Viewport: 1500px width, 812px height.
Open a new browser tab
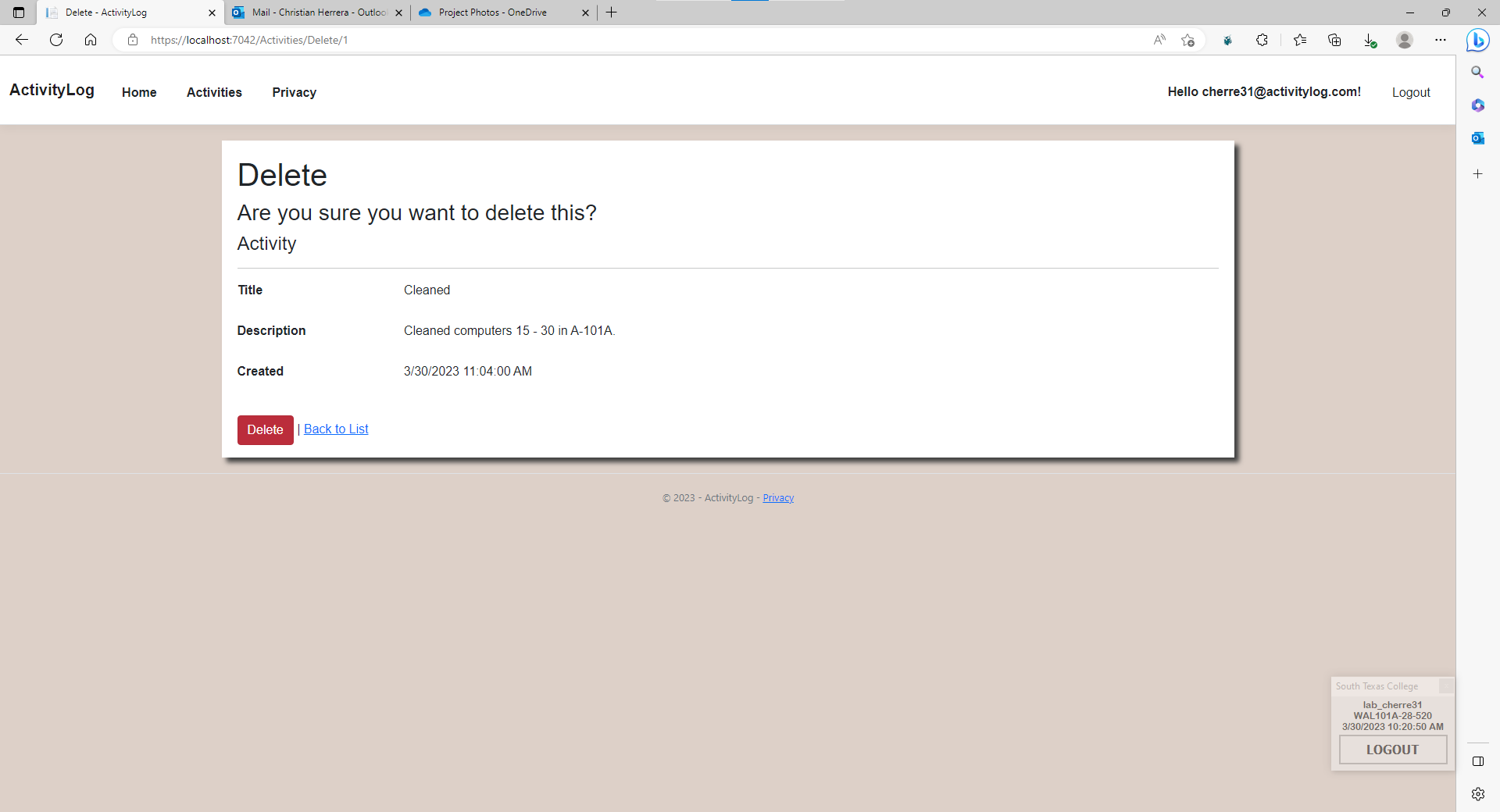coord(612,12)
